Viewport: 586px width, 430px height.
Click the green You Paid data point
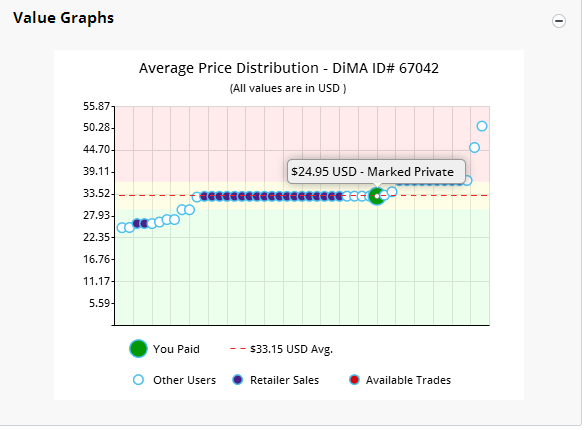click(x=377, y=196)
